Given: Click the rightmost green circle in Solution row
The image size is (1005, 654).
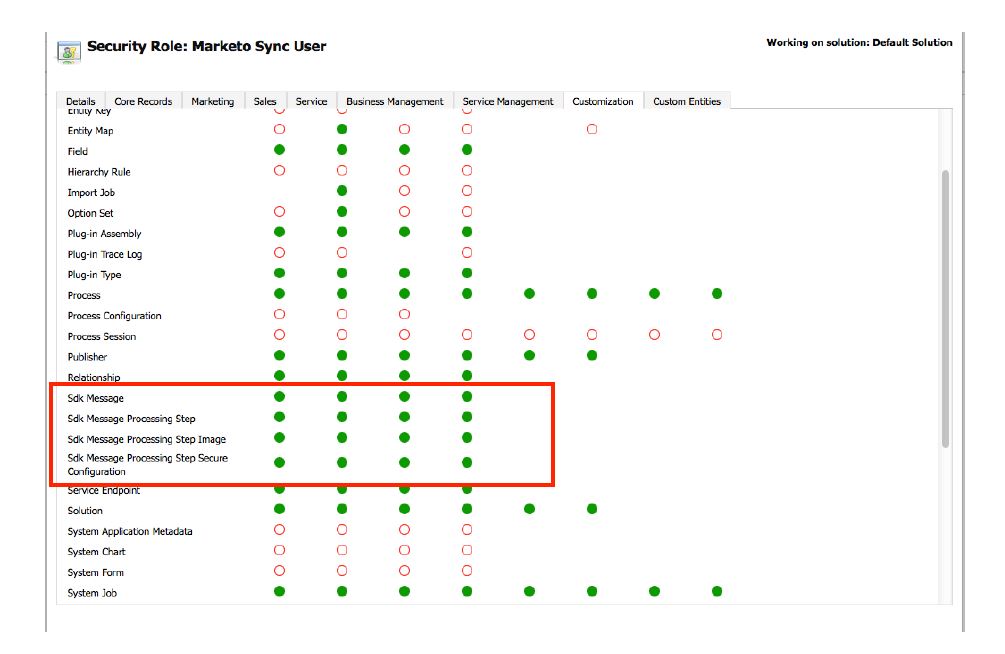Looking at the screenshot, I should [x=592, y=509].
